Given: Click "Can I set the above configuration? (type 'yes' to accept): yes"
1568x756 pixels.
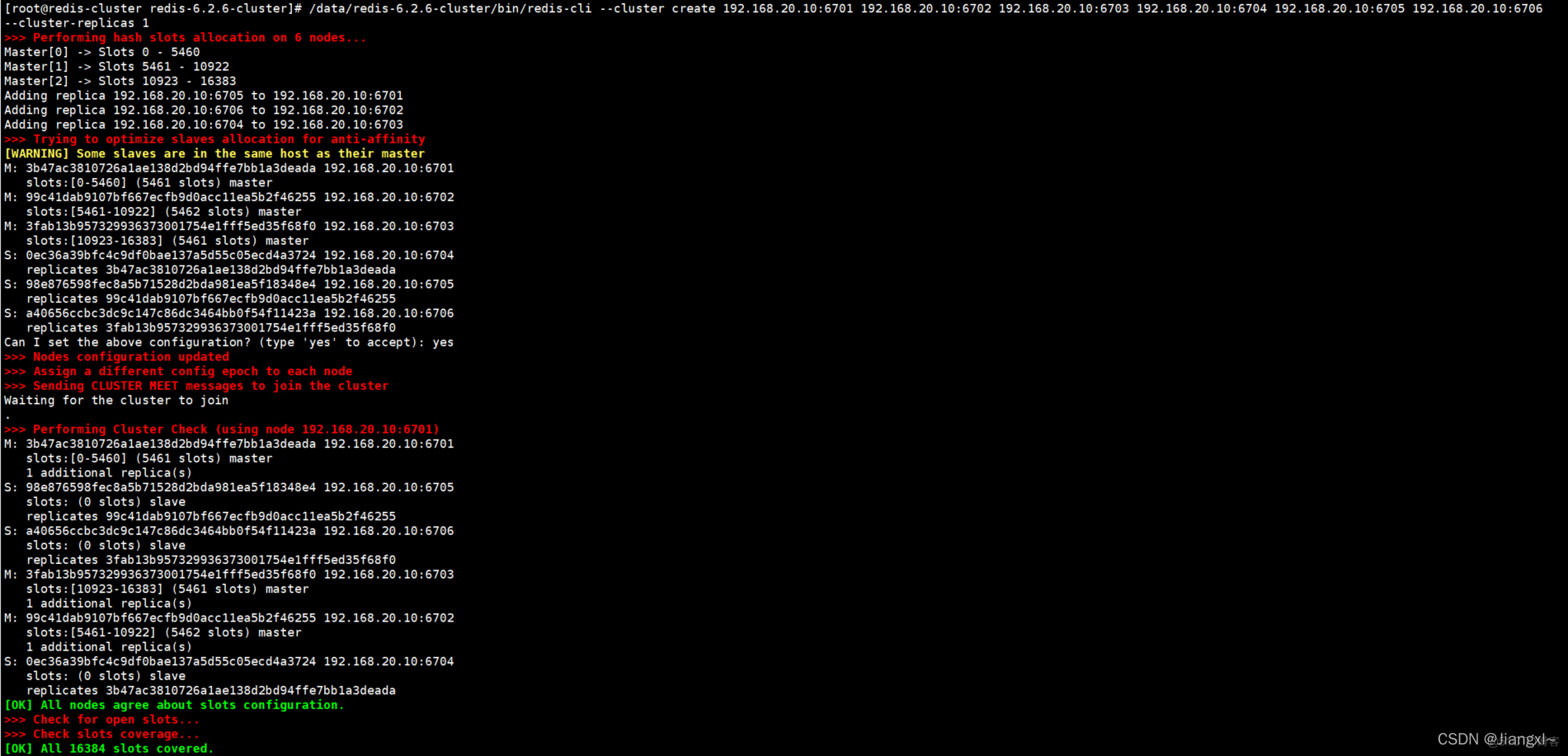Looking at the screenshot, I should (229, 342).
